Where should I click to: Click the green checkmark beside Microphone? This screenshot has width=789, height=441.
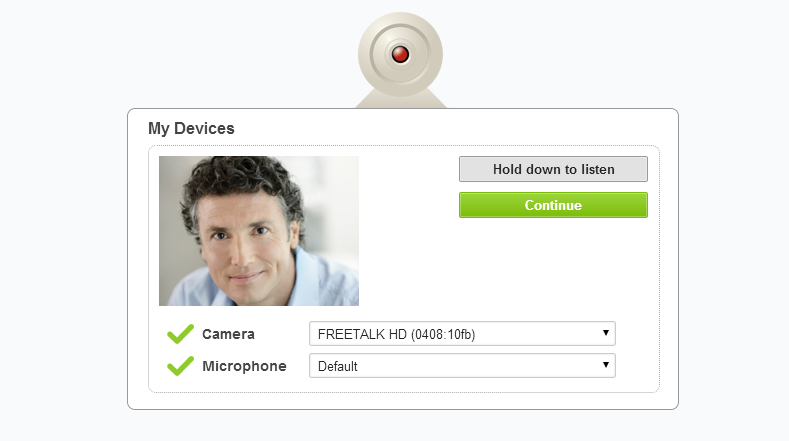click(180, 366)
